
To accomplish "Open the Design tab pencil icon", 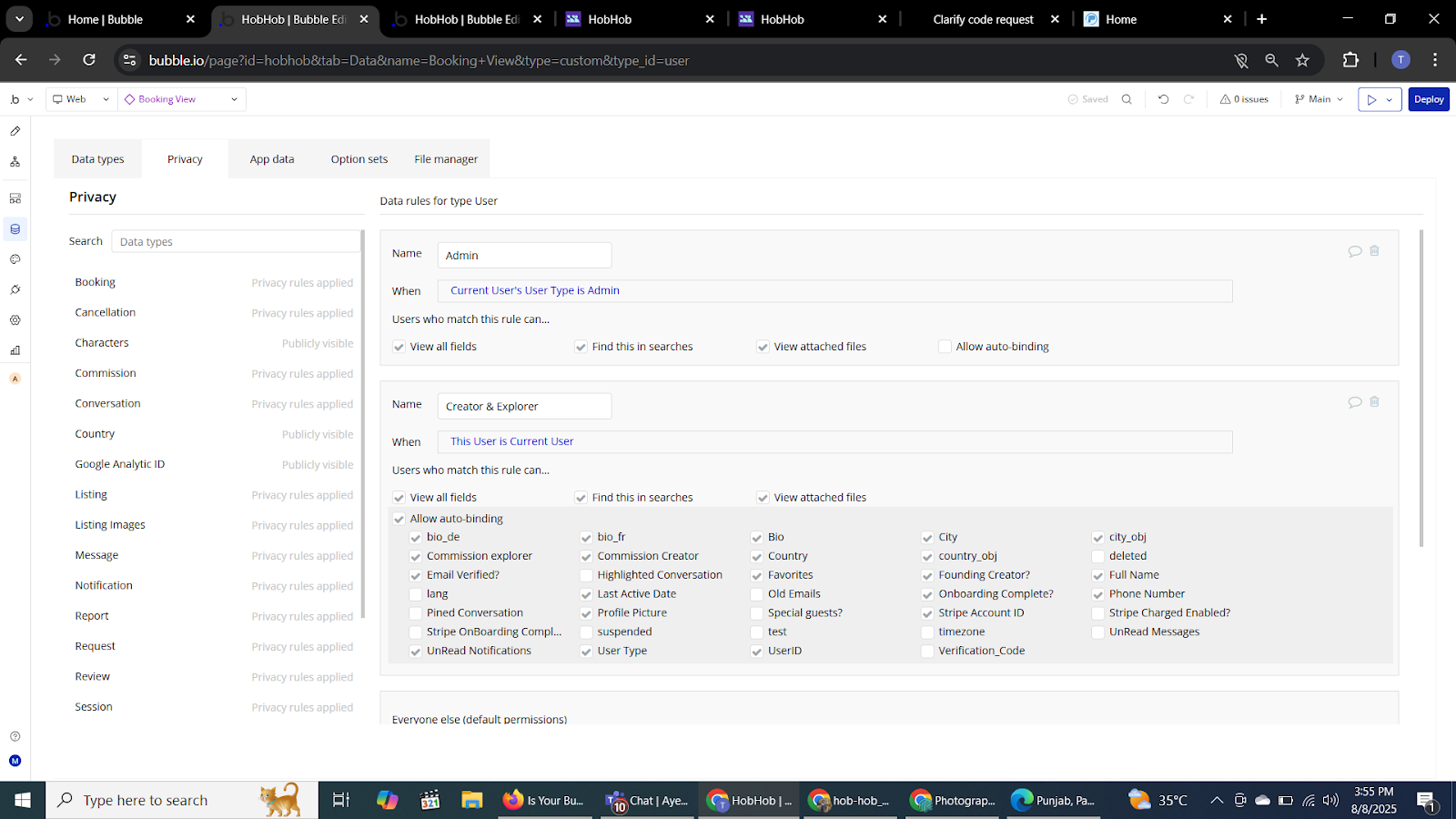I will click(15, 131).
